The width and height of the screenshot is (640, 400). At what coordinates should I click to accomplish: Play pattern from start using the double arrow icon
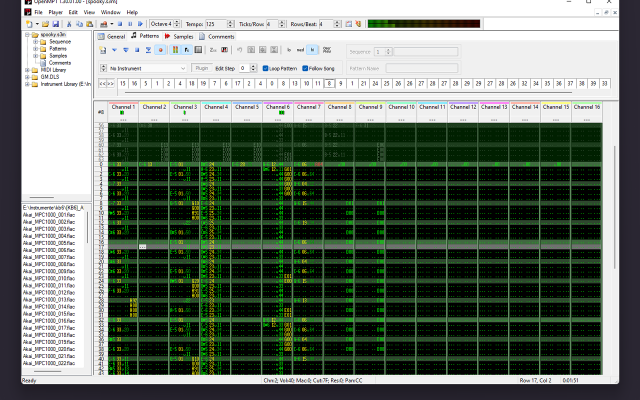tap(126, 50)
